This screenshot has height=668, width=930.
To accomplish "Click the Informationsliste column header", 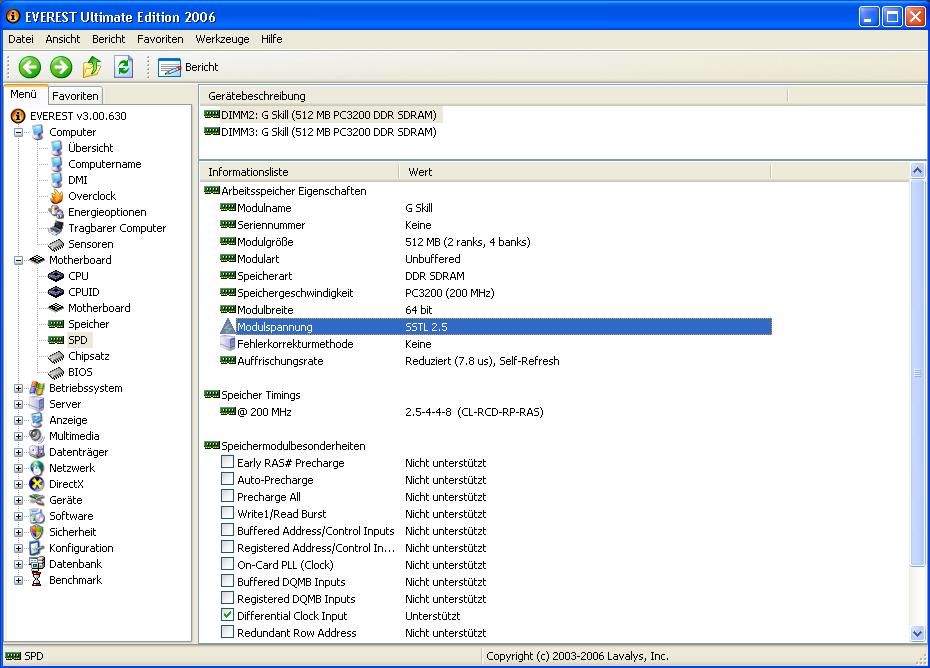I will [300, 172].
